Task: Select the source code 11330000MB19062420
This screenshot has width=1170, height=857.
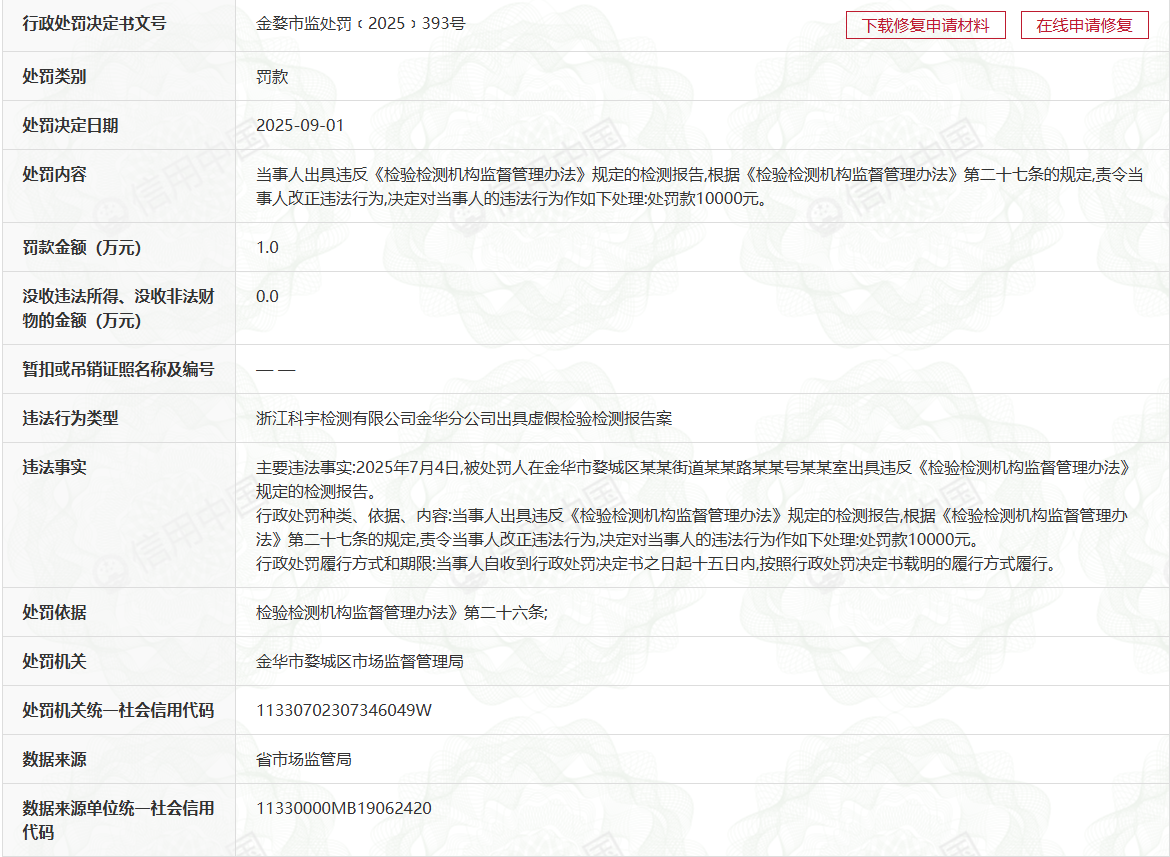Action: pyautogui.click(x=344, y=808)
